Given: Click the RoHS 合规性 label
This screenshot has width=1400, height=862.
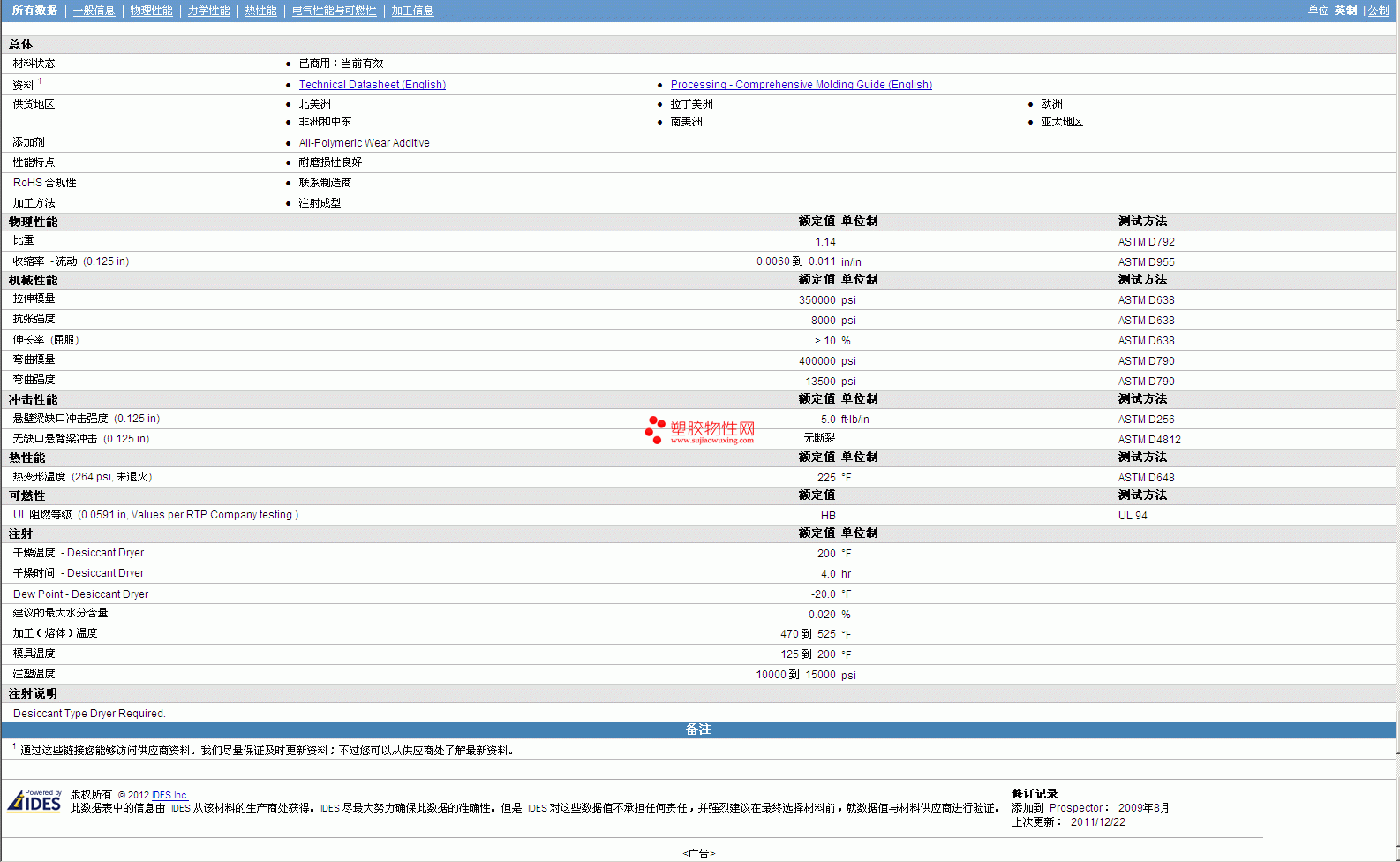Looking at the screenshot, I should (x=44, y=183).
